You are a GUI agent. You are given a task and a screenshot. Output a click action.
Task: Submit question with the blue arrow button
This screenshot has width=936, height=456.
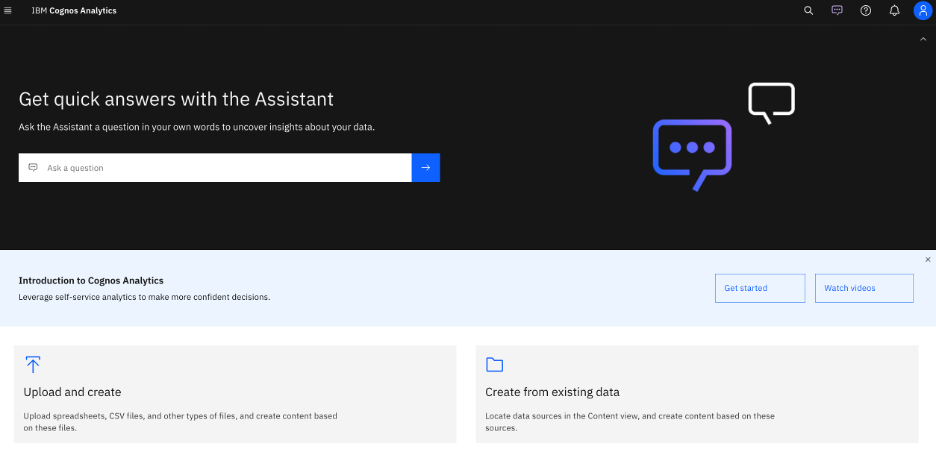(x=426, y=168)
